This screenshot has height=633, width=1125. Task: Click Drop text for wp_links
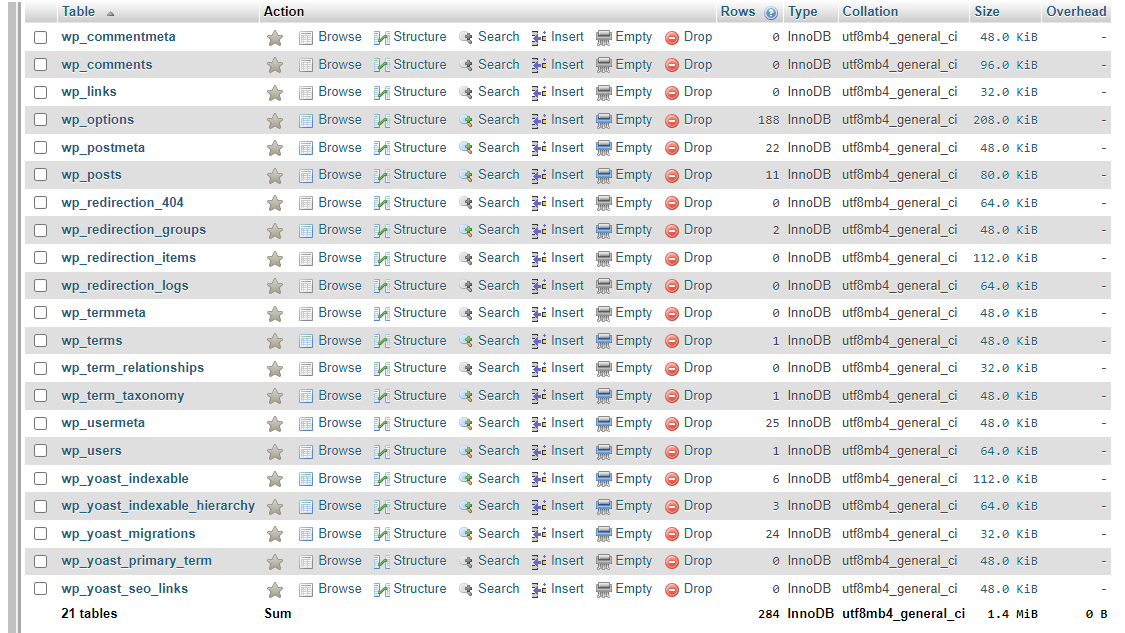click(x=698, y=92)
